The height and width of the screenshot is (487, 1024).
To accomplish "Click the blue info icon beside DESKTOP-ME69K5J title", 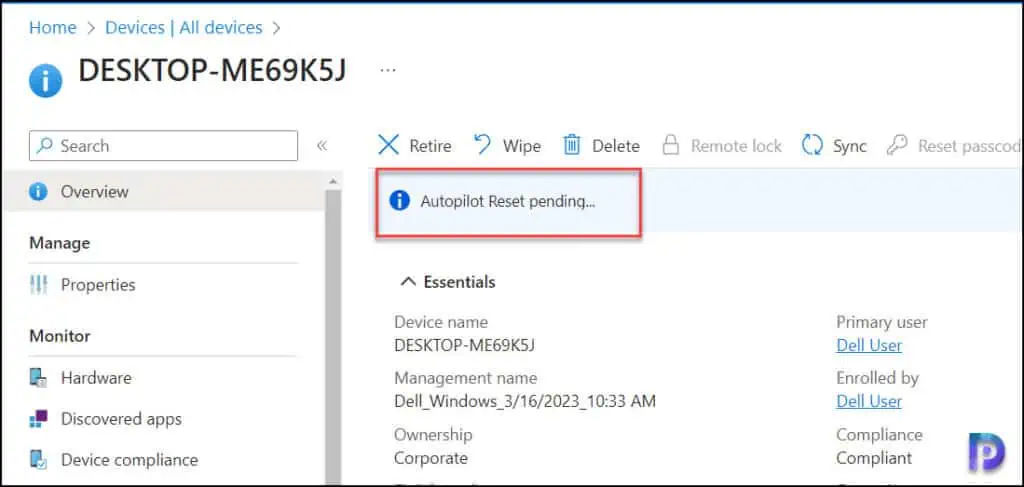I will coord(46,80).
